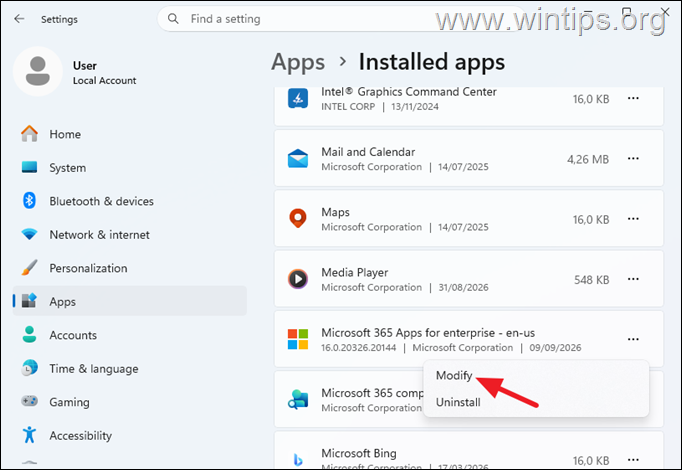Click the Mail and Calendar envelope icon
This screenshot has height=470, width=682.
pos(298,159)
